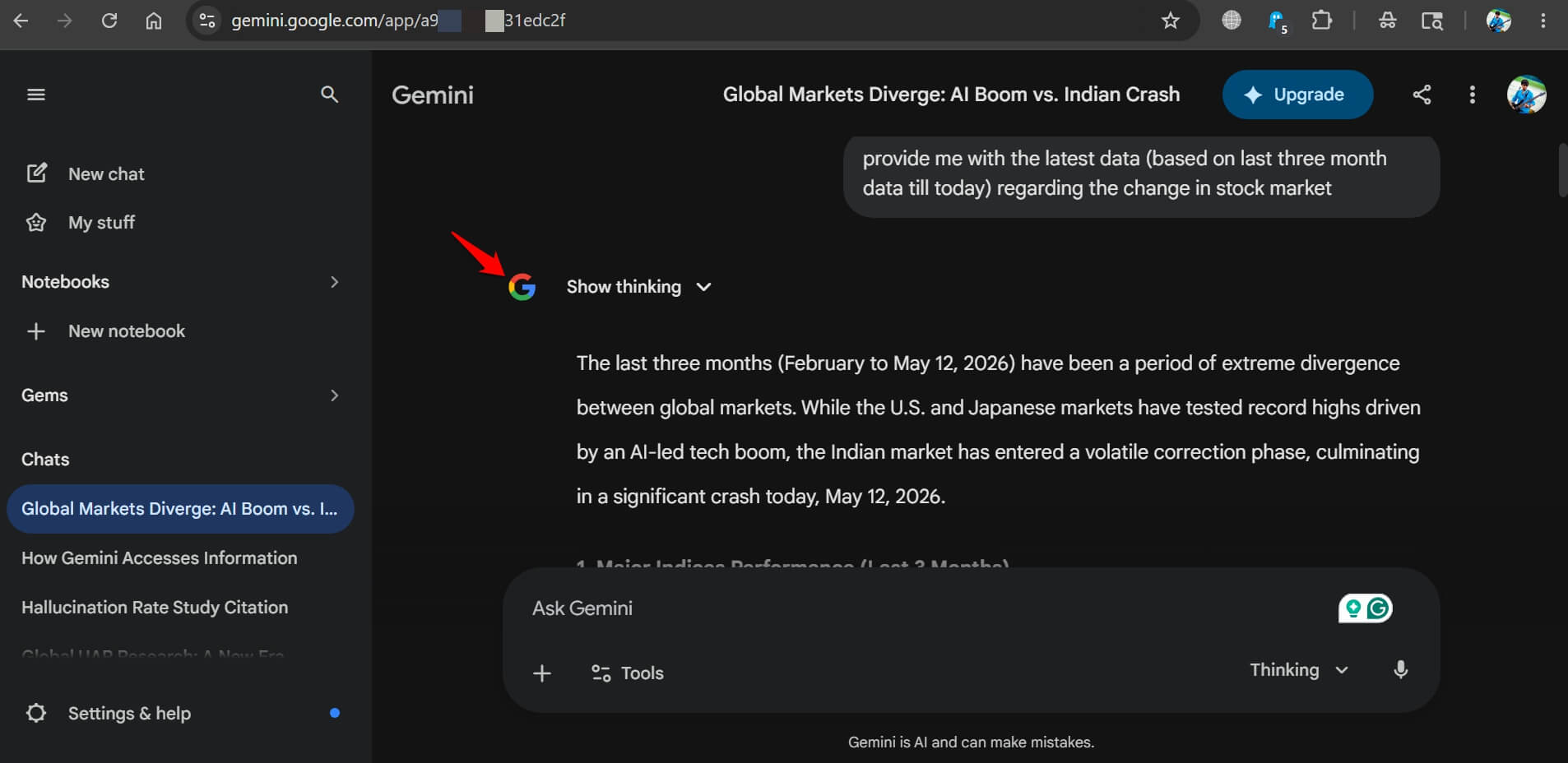
Task: Click the conversation title Global Markets Diverge
Action: [951, 95]
